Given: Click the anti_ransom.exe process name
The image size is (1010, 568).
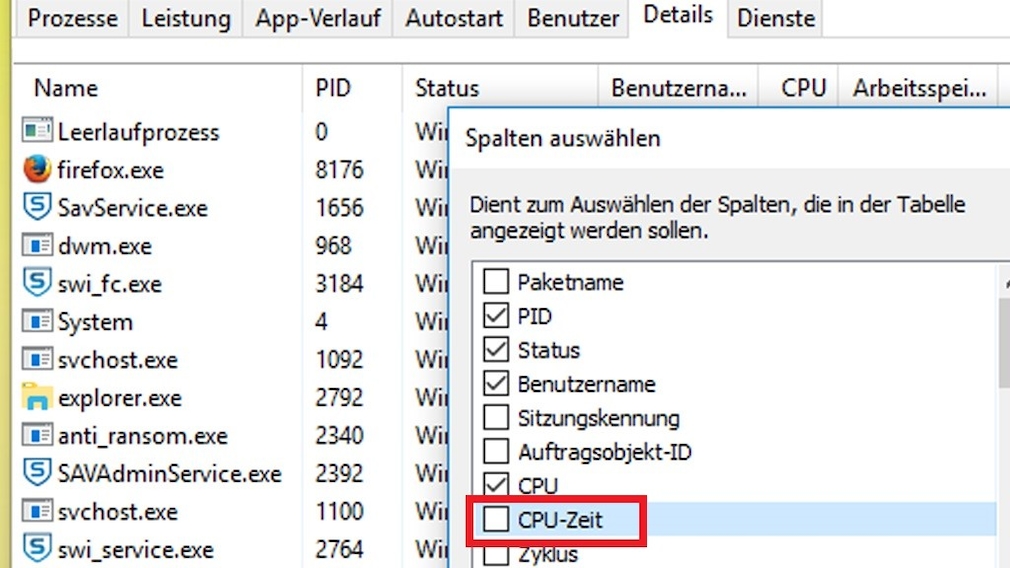Looking at the screenshot, I should click(143, 436).
